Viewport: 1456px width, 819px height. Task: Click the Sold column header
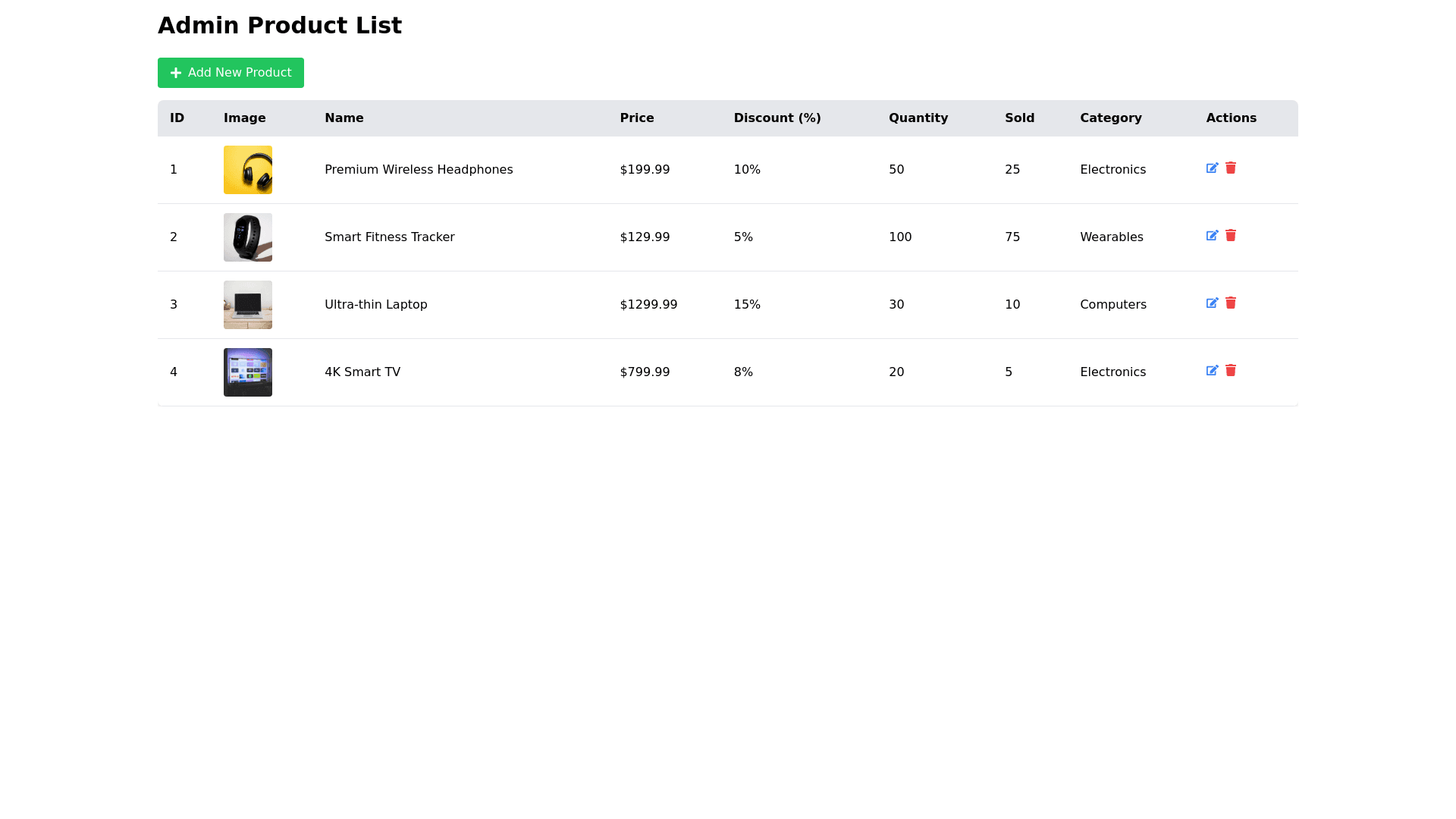(x=1019, y=118)
